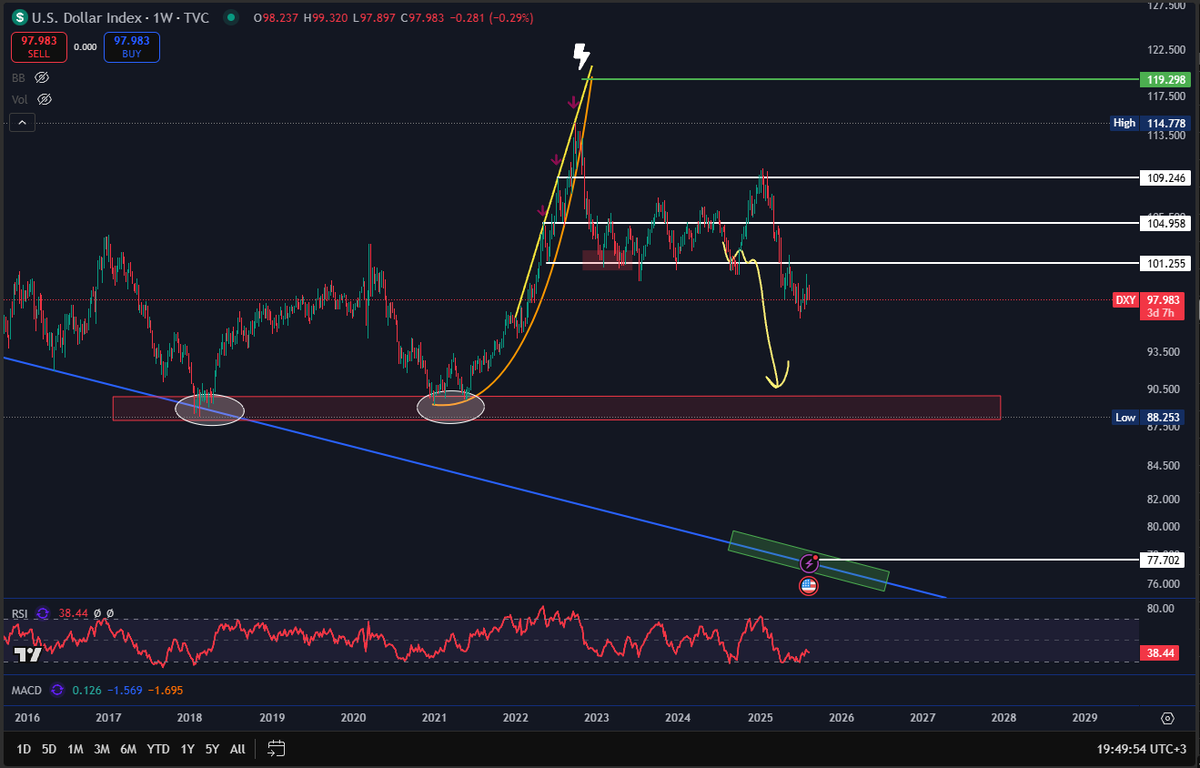This screenshot has height=768, width=1200.
Task: Select the YTD time range
Action: coord(158,748)
